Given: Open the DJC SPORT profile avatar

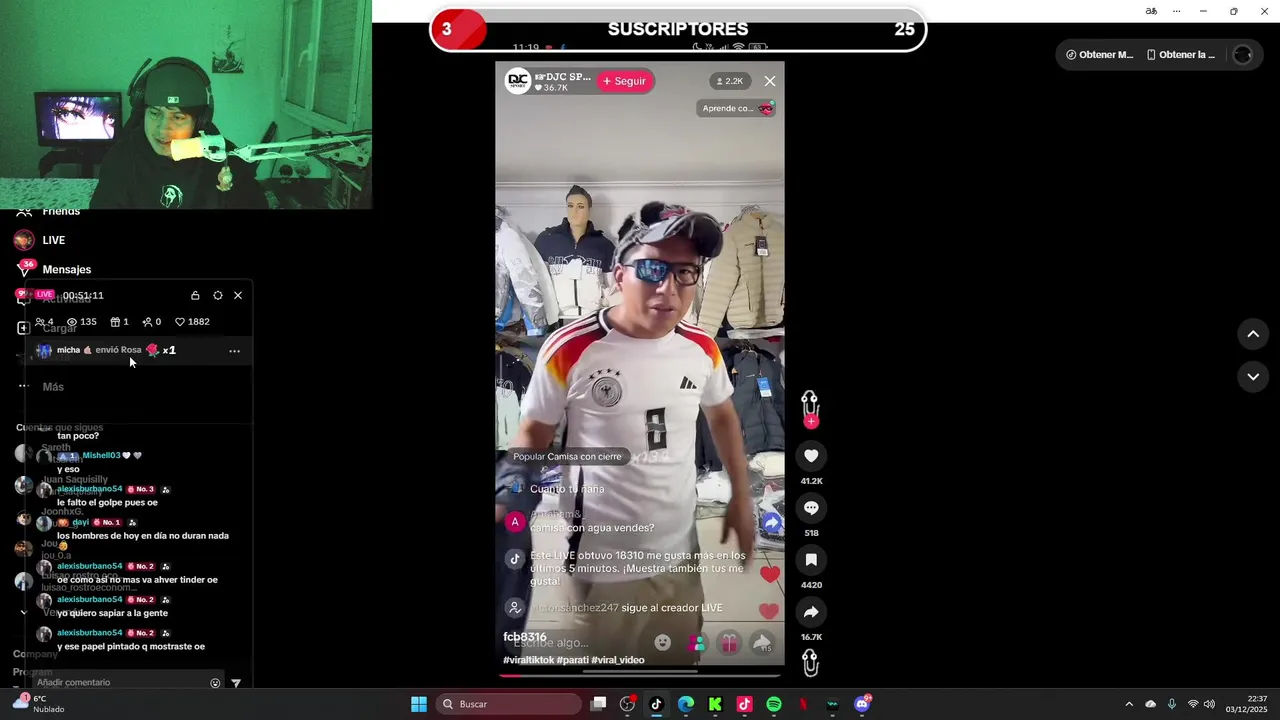Looking at the screenshot, I should pos(517,81).
